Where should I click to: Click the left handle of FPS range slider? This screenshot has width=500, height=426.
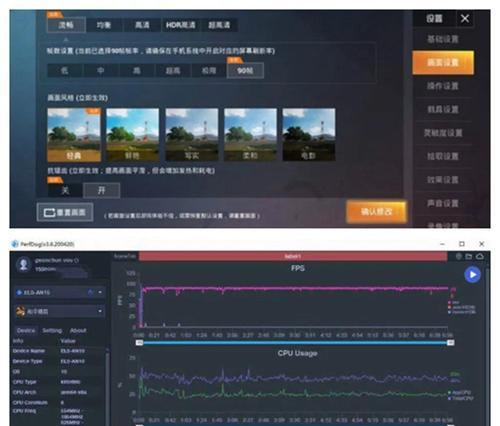tap(139, 343)
